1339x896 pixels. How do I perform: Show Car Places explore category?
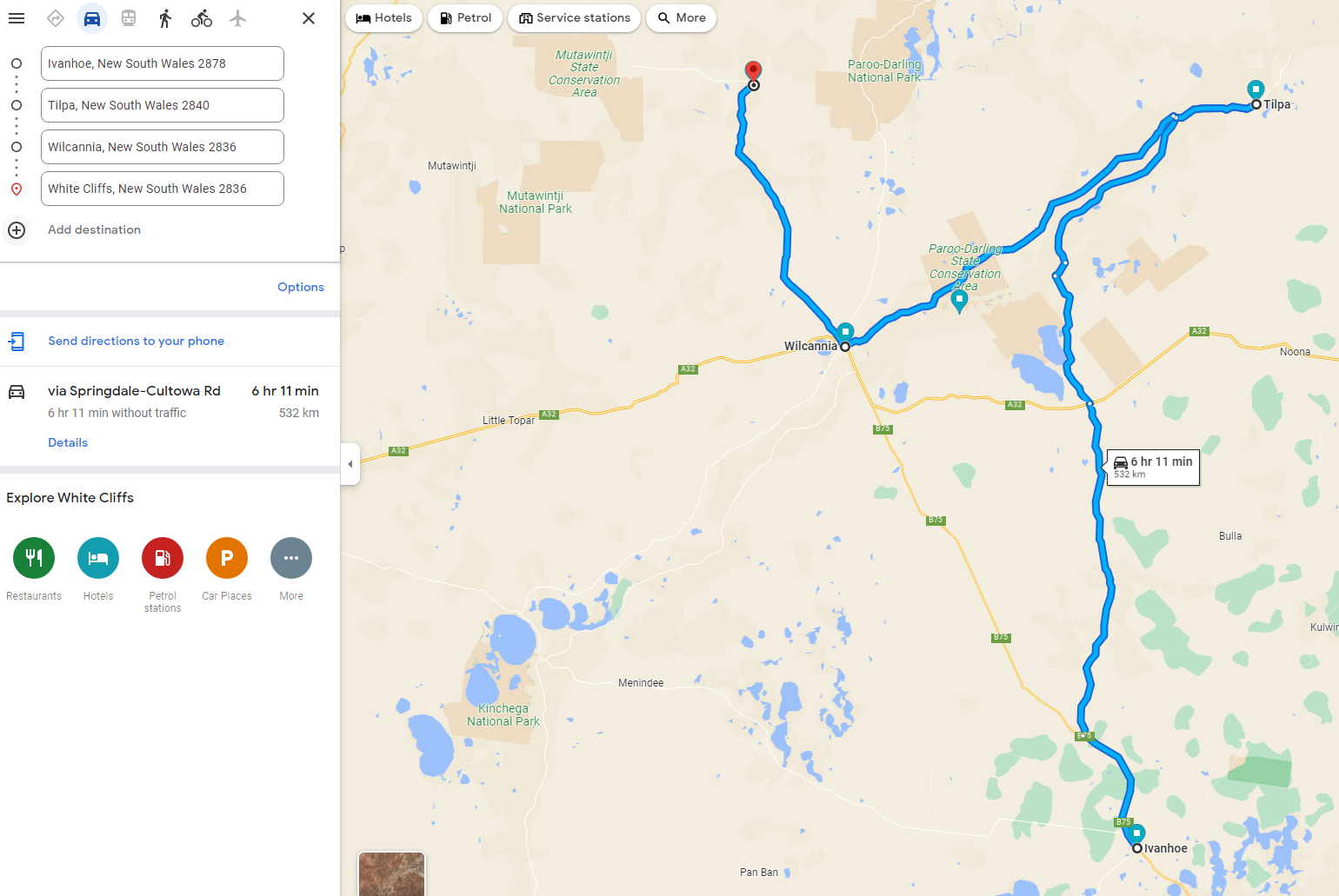pyautogui.click(x=227, y=558)
